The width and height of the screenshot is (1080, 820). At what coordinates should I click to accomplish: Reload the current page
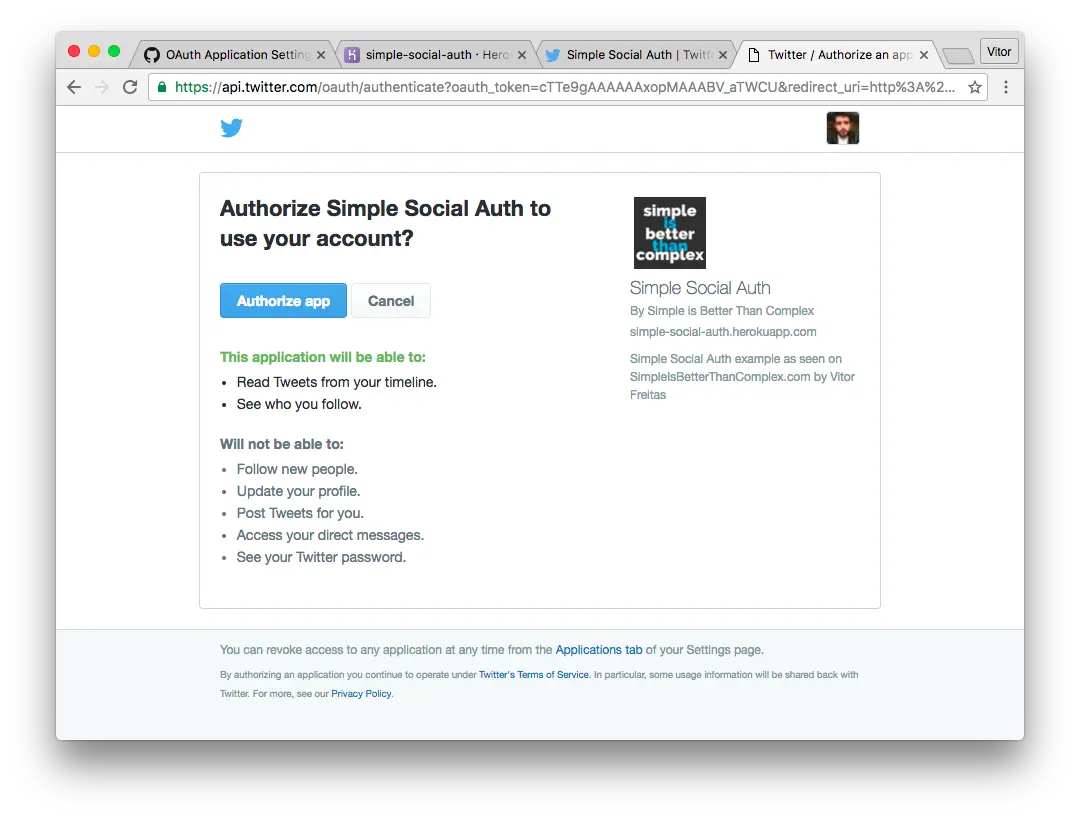tap(130, 87)
